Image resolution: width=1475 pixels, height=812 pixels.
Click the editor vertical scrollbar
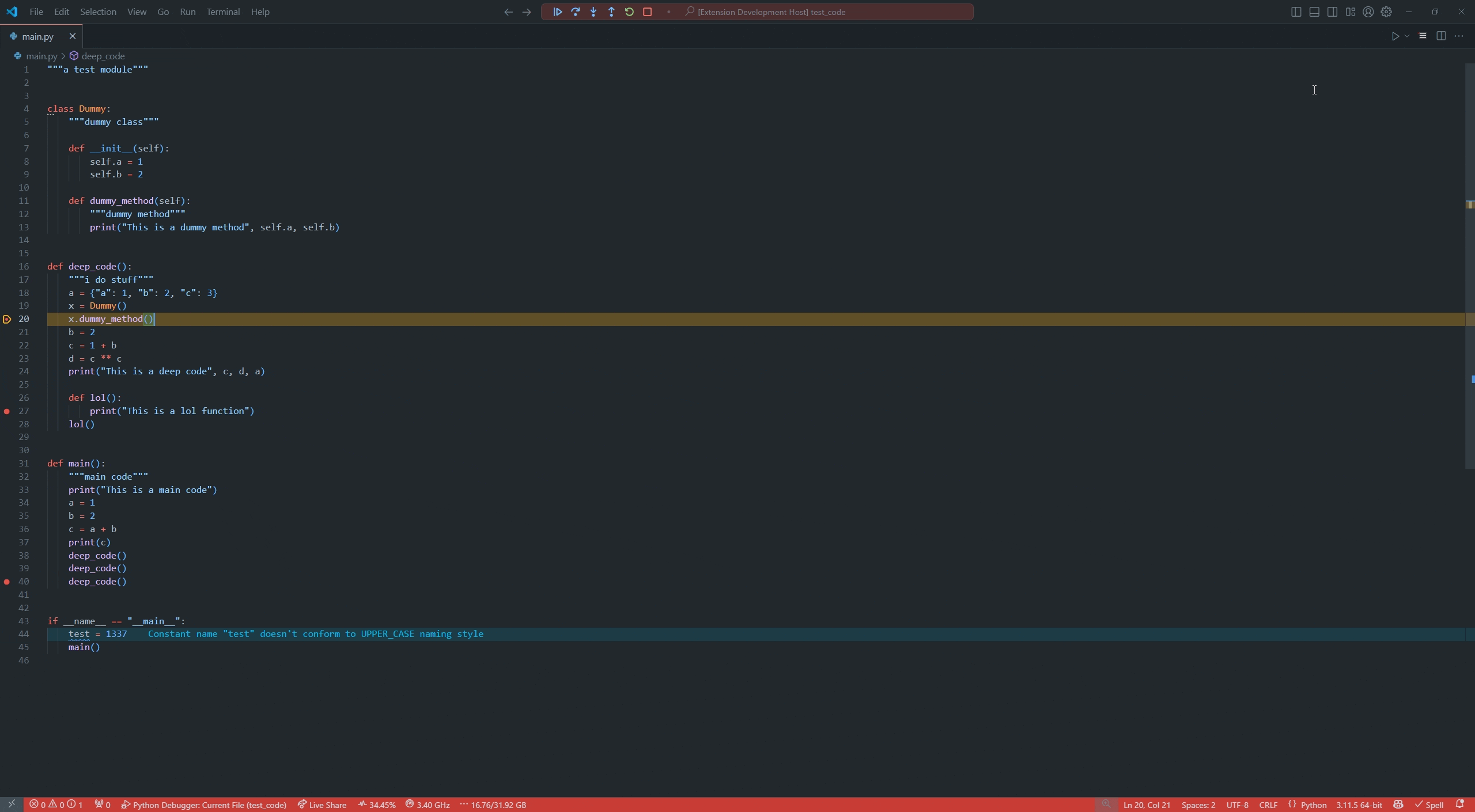1470,265
